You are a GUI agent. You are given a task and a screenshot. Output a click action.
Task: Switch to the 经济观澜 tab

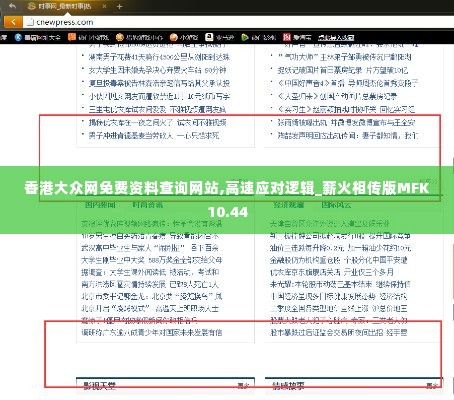click(289, 205)
